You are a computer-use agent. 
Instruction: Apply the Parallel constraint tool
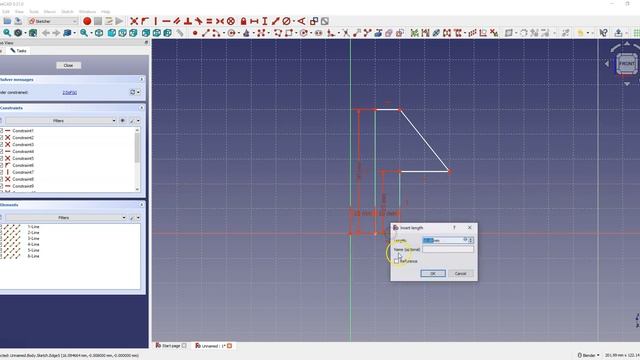click(x=177, y=21)
